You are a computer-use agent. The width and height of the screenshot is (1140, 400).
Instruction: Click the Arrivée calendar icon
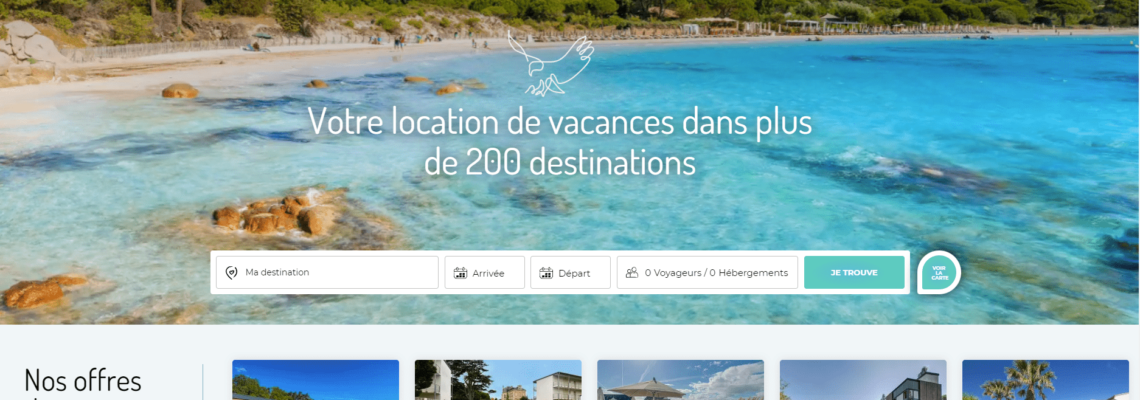[460, 273]
